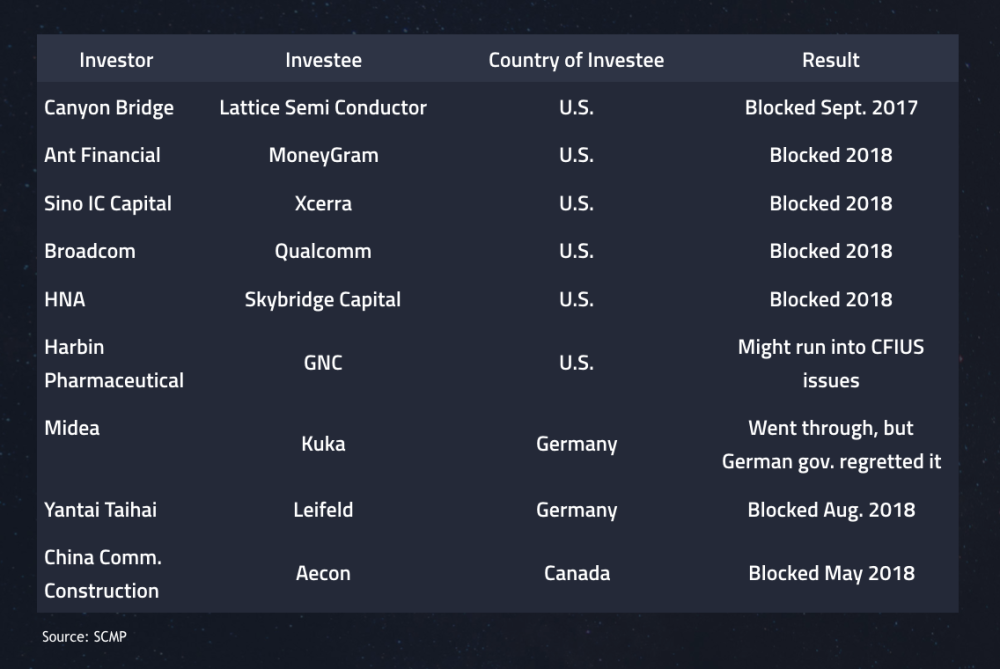Image resolution: width=1000 pixels, height=669 pixels.
Task: Click the Harbin Pharmaceutical investor cell
Action: 114,364
